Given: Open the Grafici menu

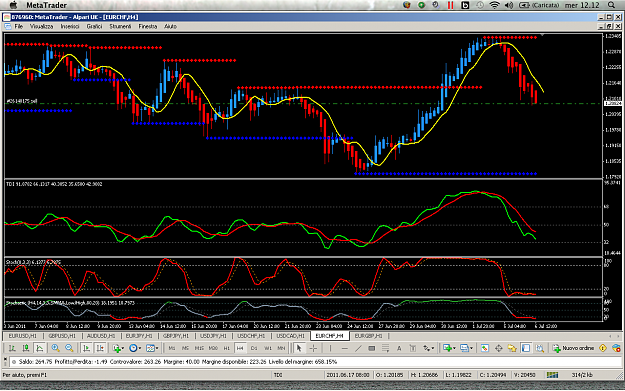Looking at the screenshot, I should pos(94,26).
